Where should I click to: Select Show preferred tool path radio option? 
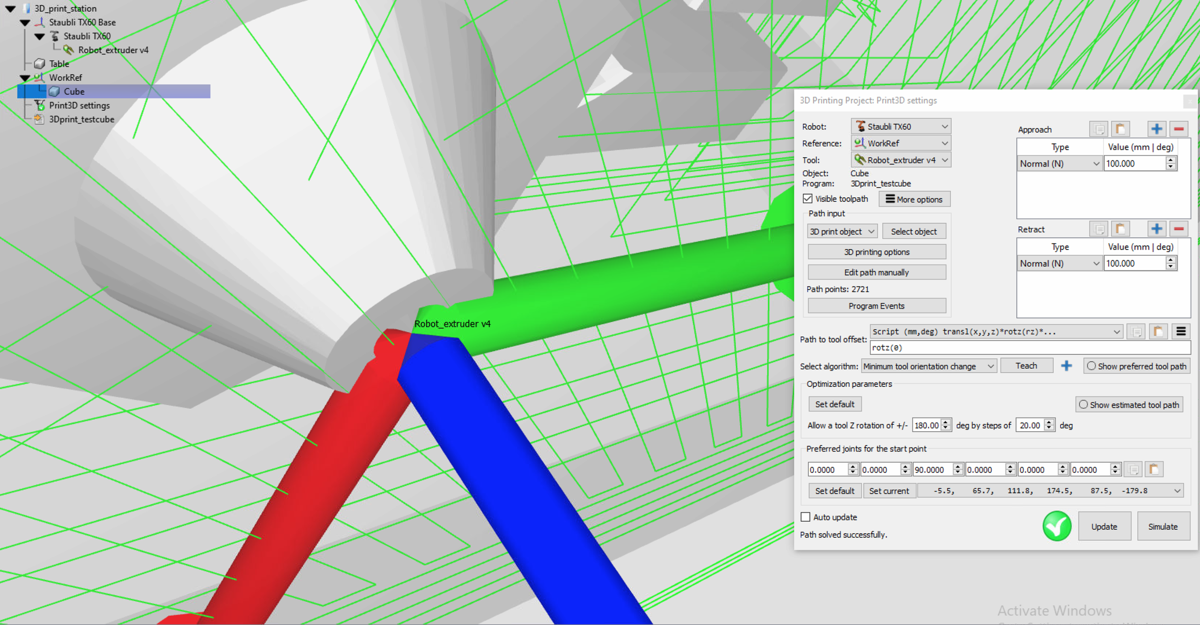(1092, 366)
